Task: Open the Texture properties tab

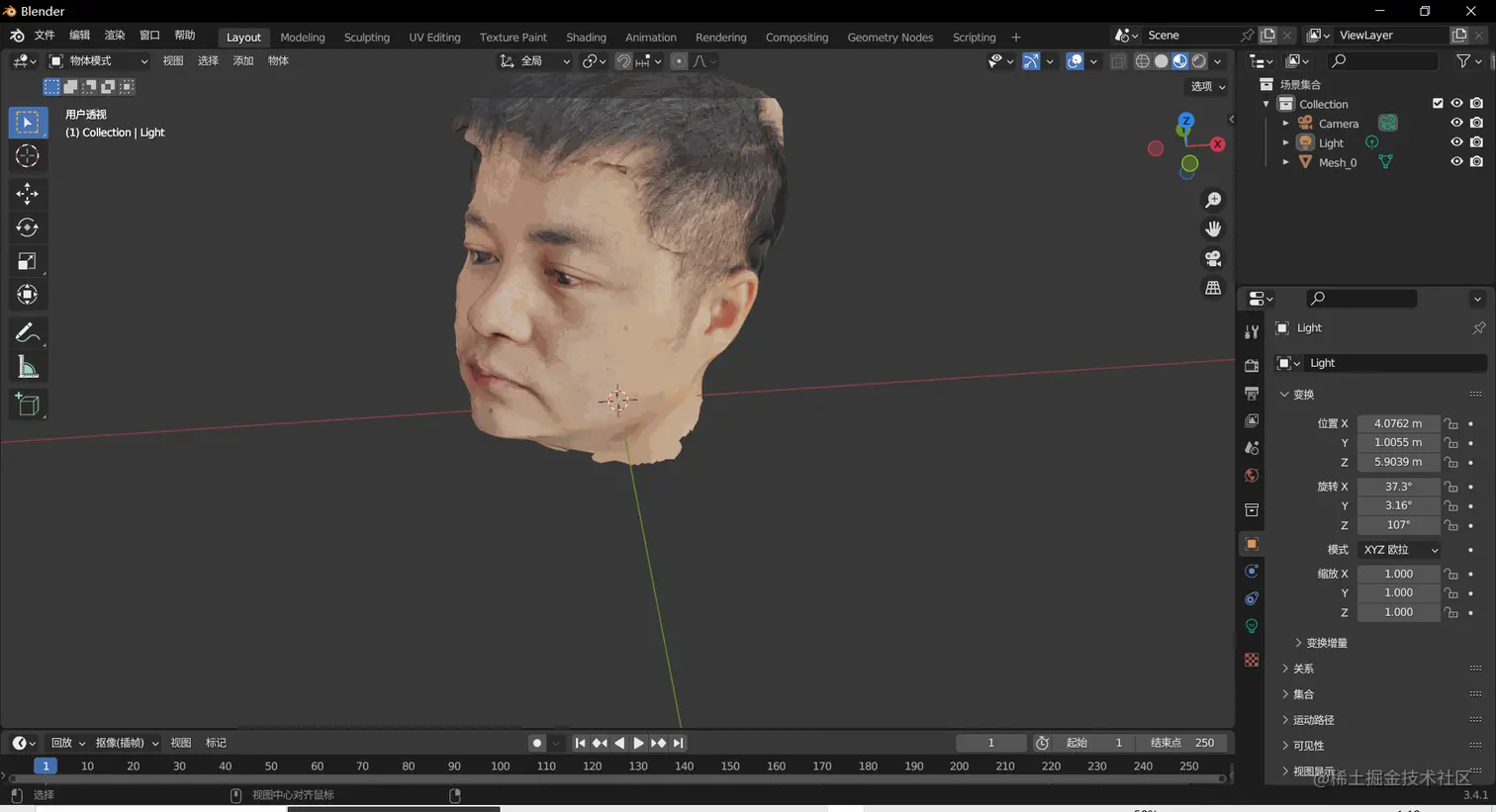Action: click(1252, 660)
